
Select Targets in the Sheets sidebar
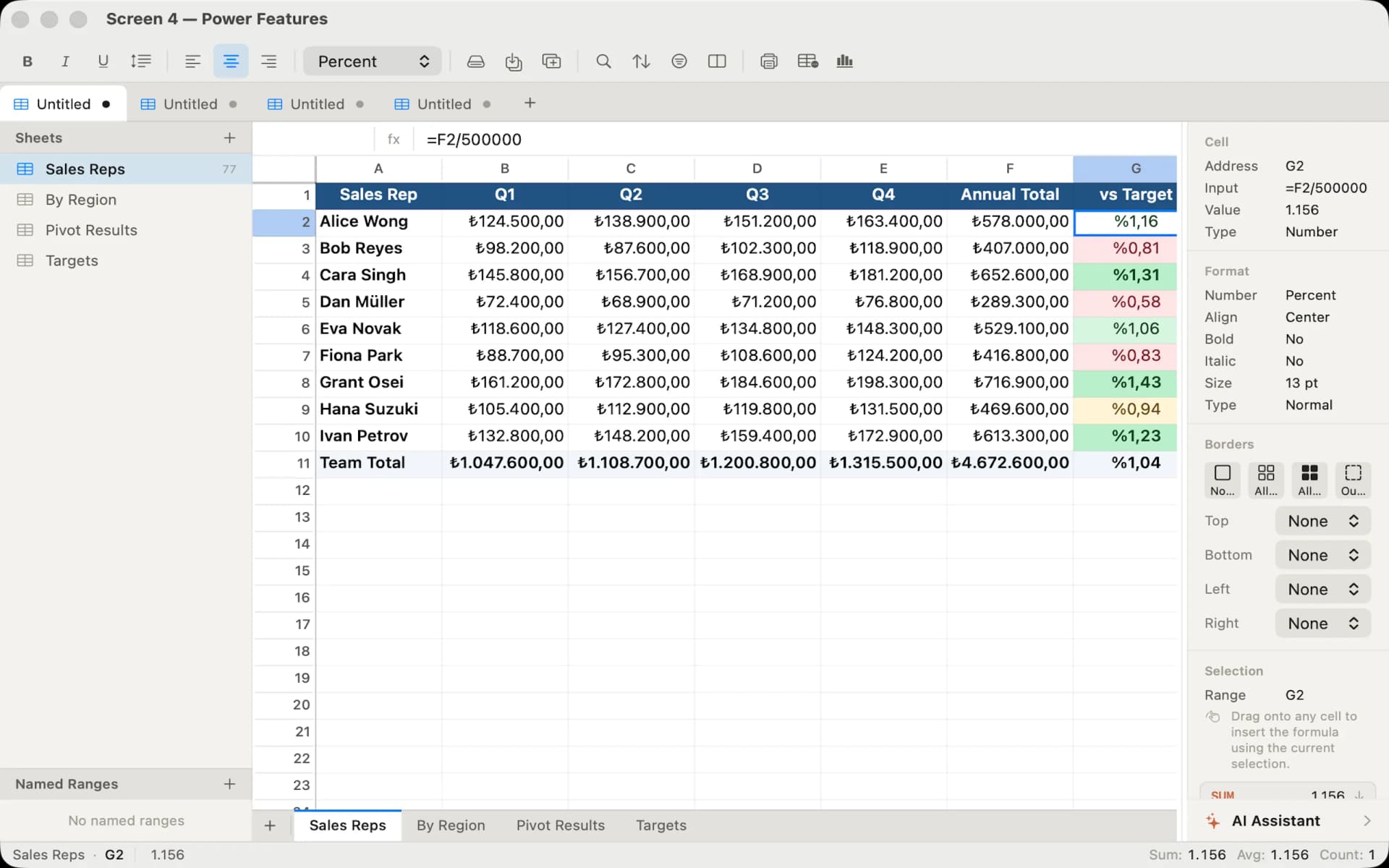[126, 260]
